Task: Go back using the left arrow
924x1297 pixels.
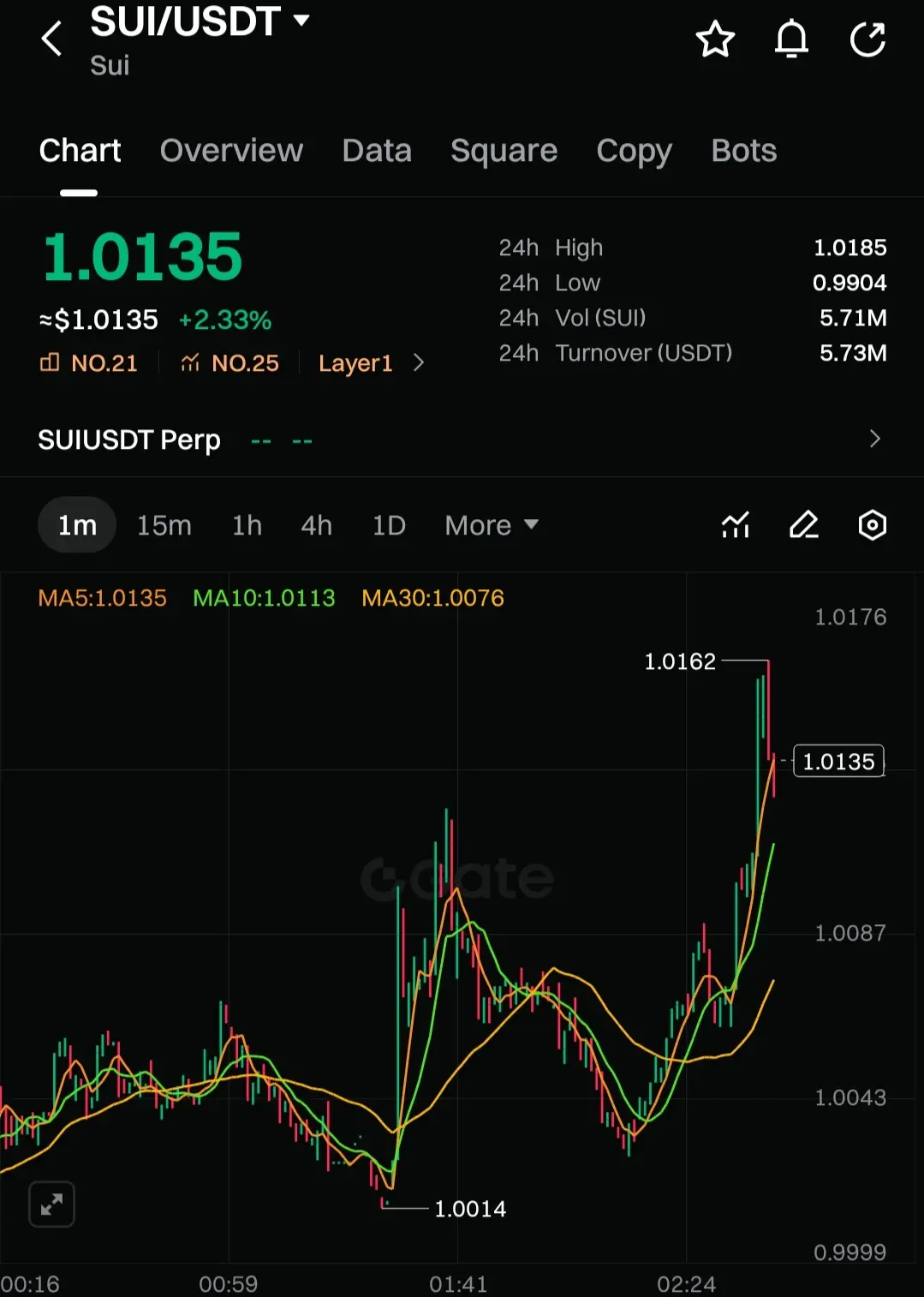Action: 51,39
